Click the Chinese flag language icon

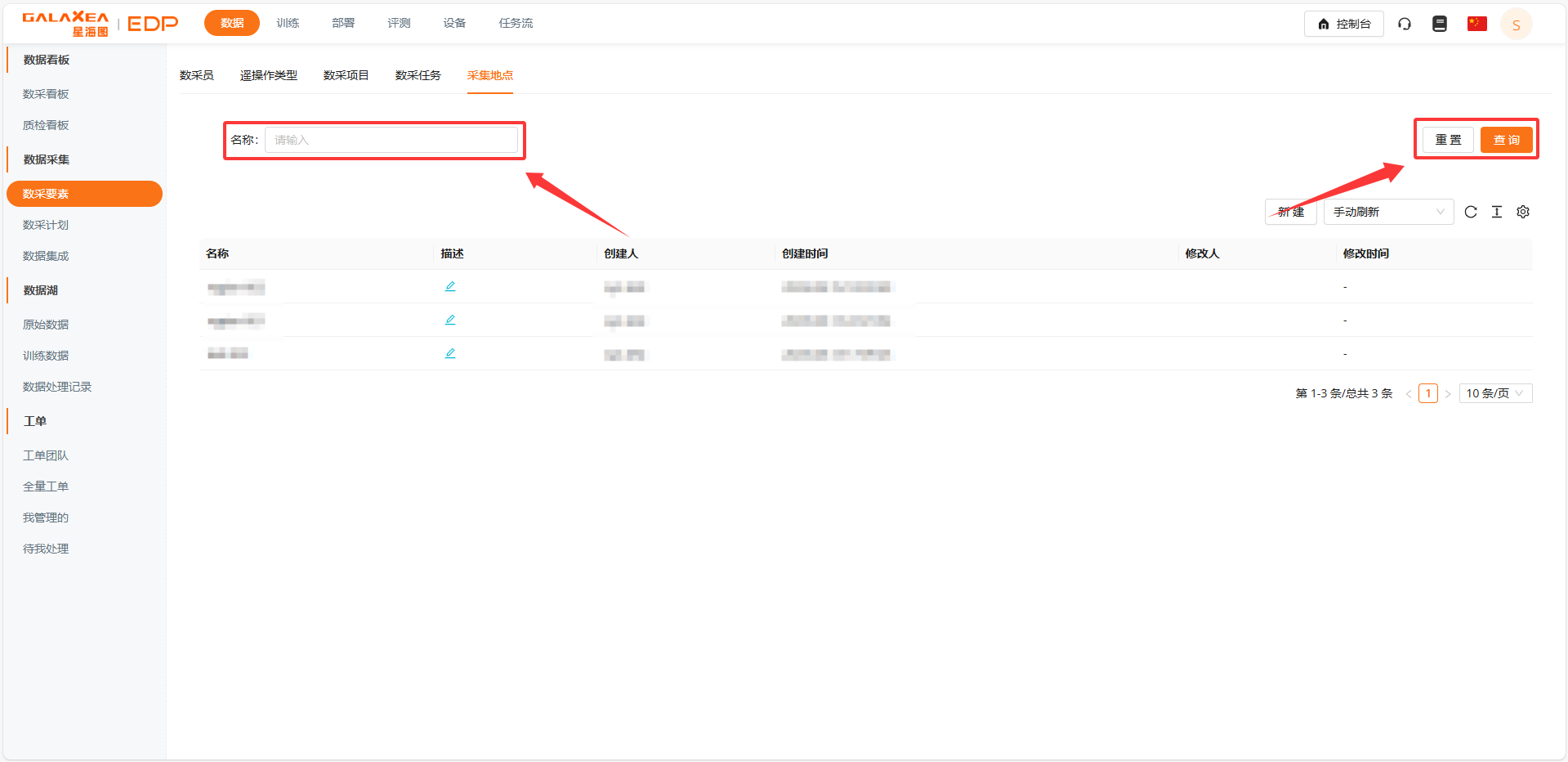point(1476,24)
